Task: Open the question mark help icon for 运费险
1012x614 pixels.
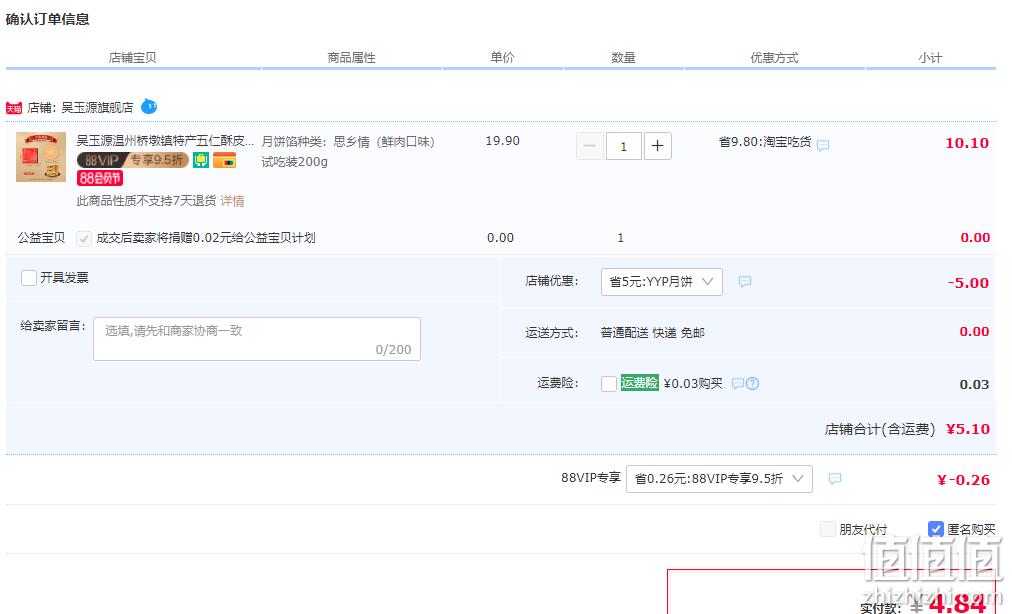Action: coord(753,384)
